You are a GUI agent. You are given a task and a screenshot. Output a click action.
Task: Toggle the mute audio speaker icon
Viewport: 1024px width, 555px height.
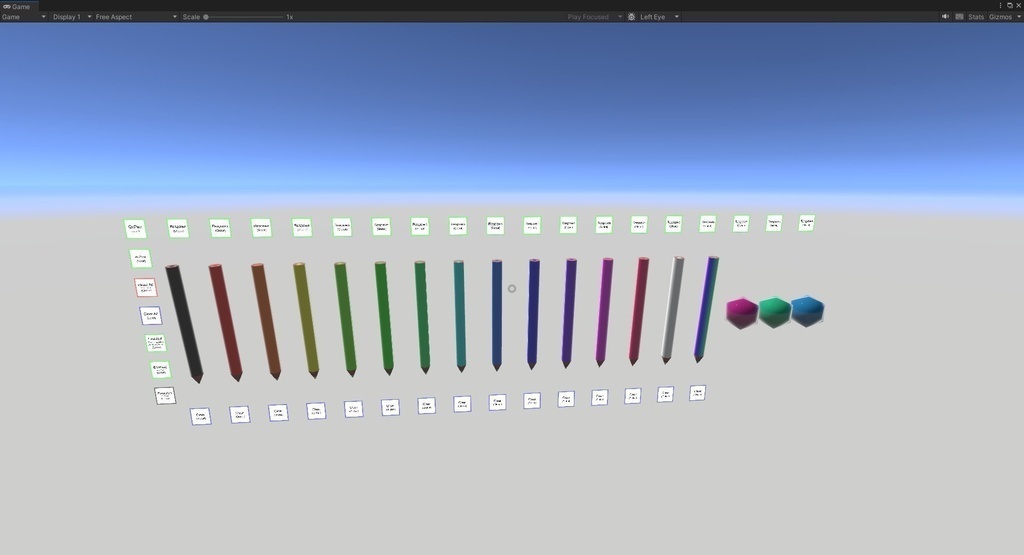945,17
